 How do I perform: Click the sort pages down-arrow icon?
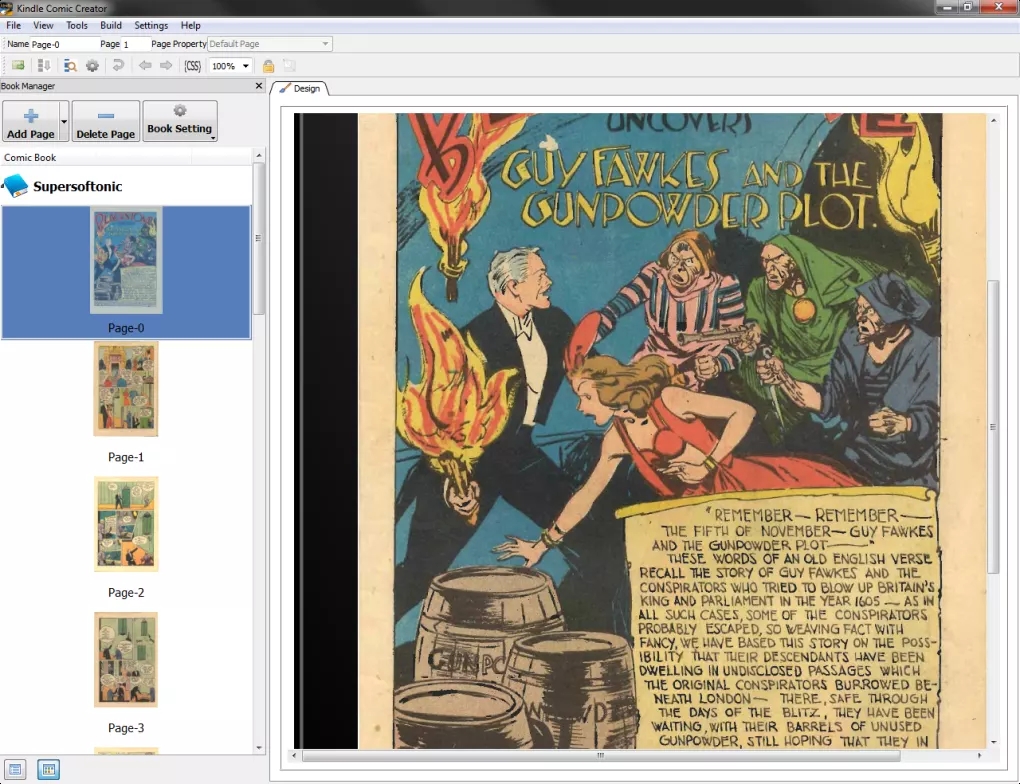(44, 66)
